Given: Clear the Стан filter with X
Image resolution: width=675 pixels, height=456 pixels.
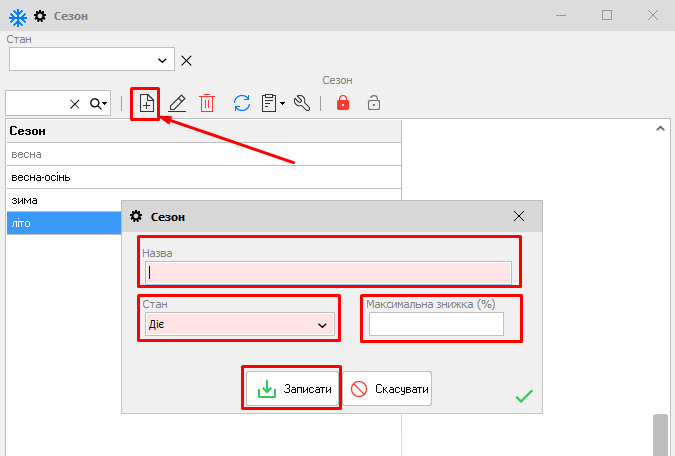Looking at the screenshot, I should click(186, 60).
